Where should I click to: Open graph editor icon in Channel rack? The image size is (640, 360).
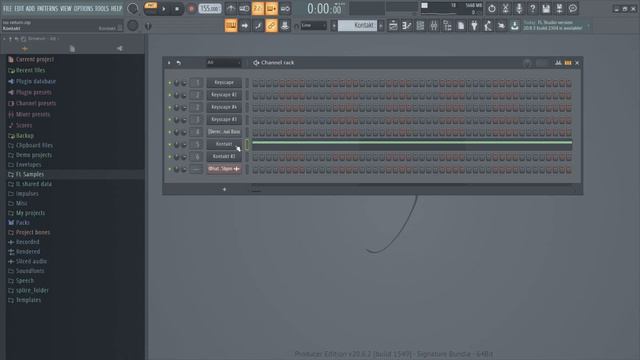[x=558, y=63]
